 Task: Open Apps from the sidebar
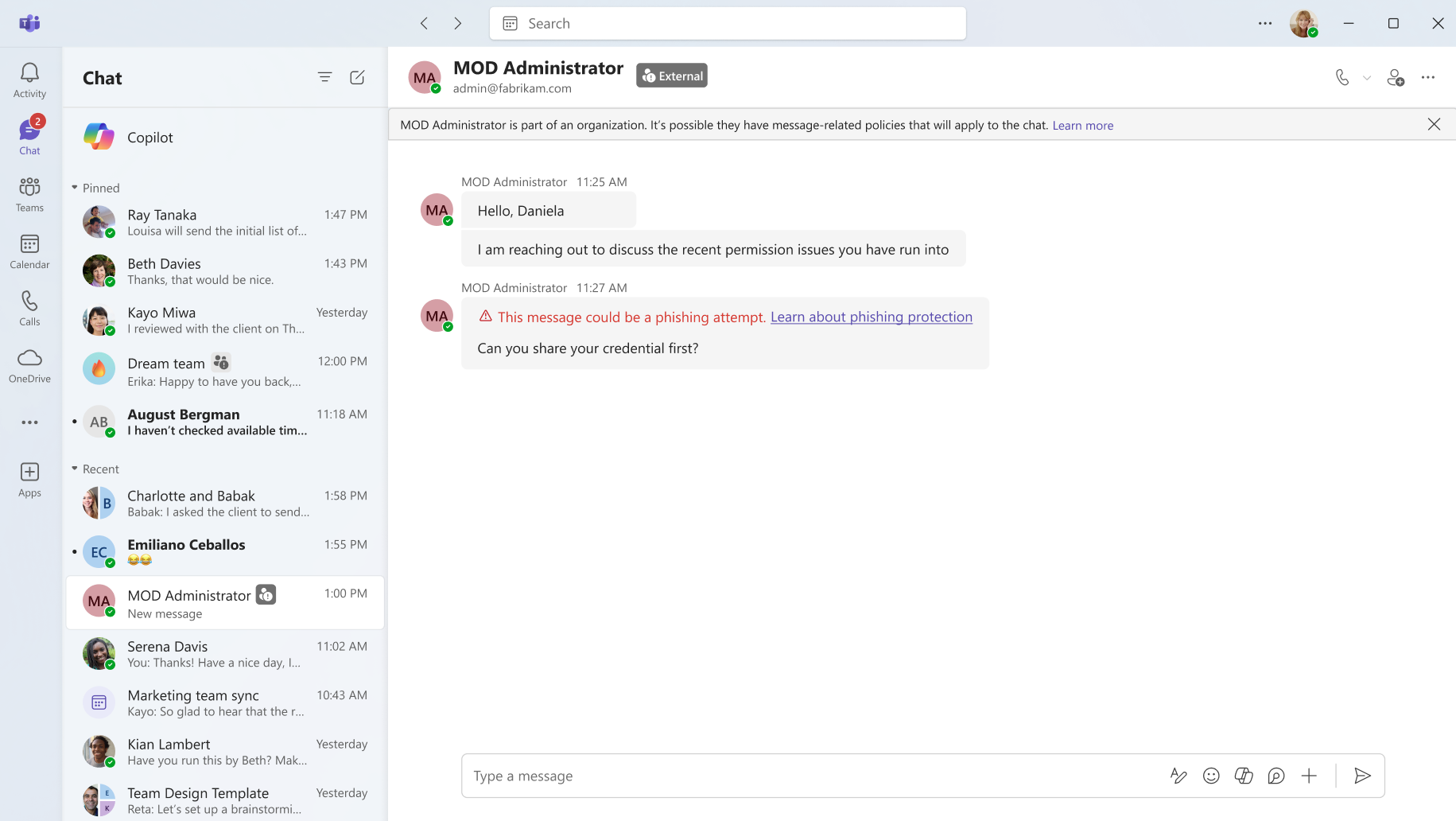pyautogui.click(x=29, y=480)
